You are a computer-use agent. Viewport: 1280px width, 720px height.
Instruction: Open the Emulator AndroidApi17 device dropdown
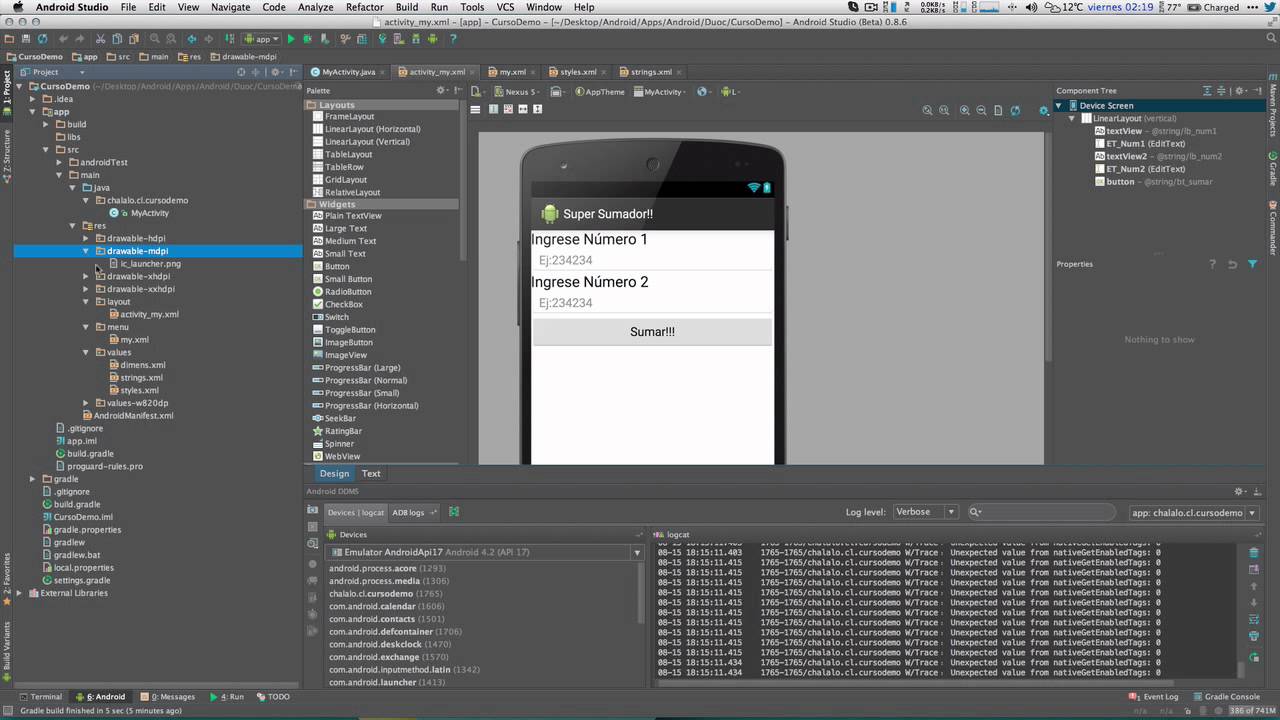pos(484,552)
